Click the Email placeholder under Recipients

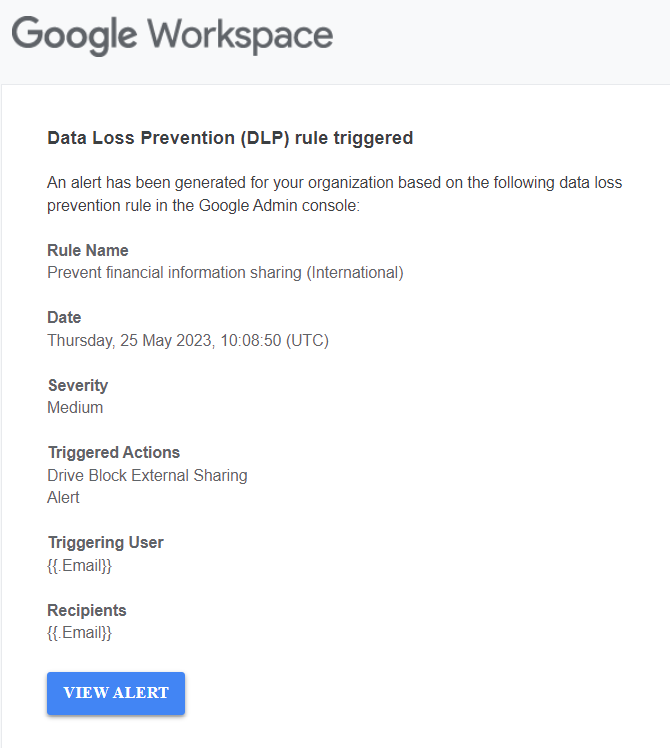(x=79, y=633)
